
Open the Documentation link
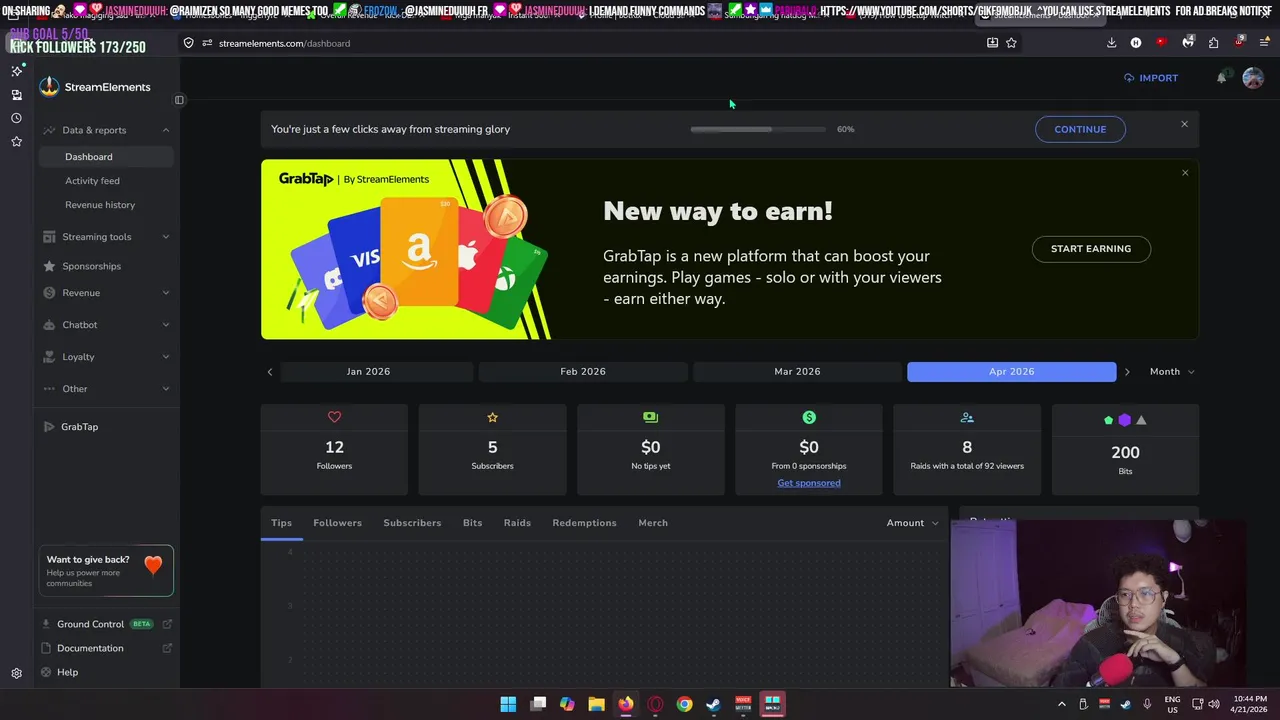pyautogui.click(x=108, y=648)
